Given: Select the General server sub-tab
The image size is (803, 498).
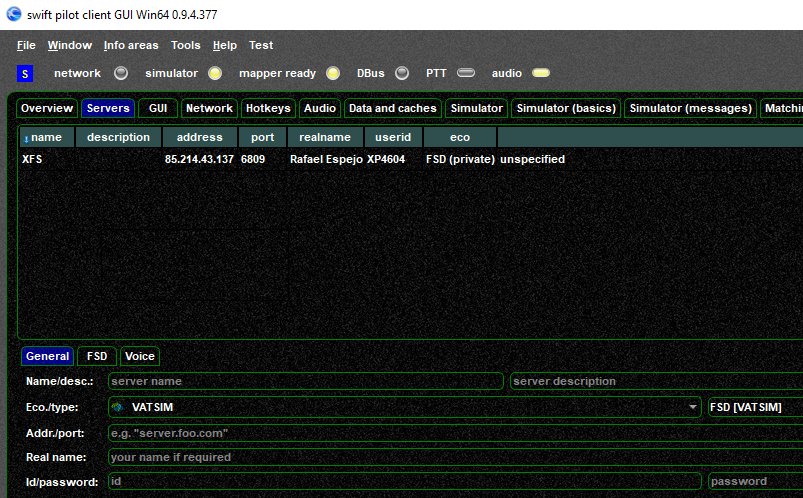Looking at the screenshot, I should pyautogui.click(x=48, y=356).
